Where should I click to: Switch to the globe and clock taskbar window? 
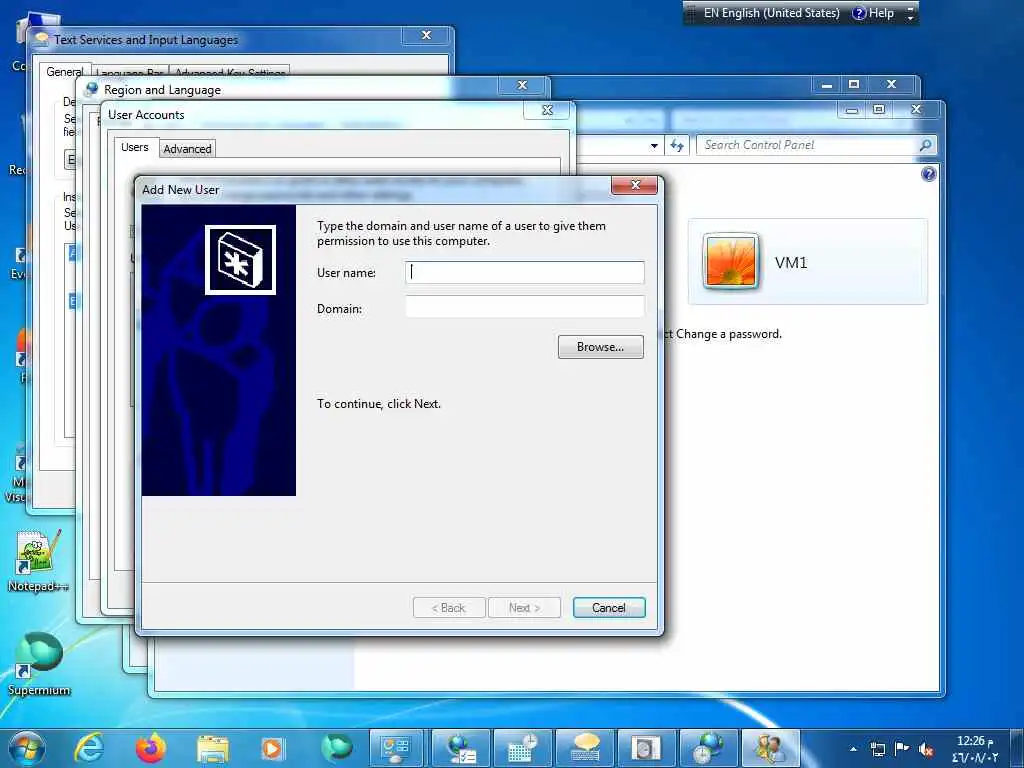tap(708, 748)
